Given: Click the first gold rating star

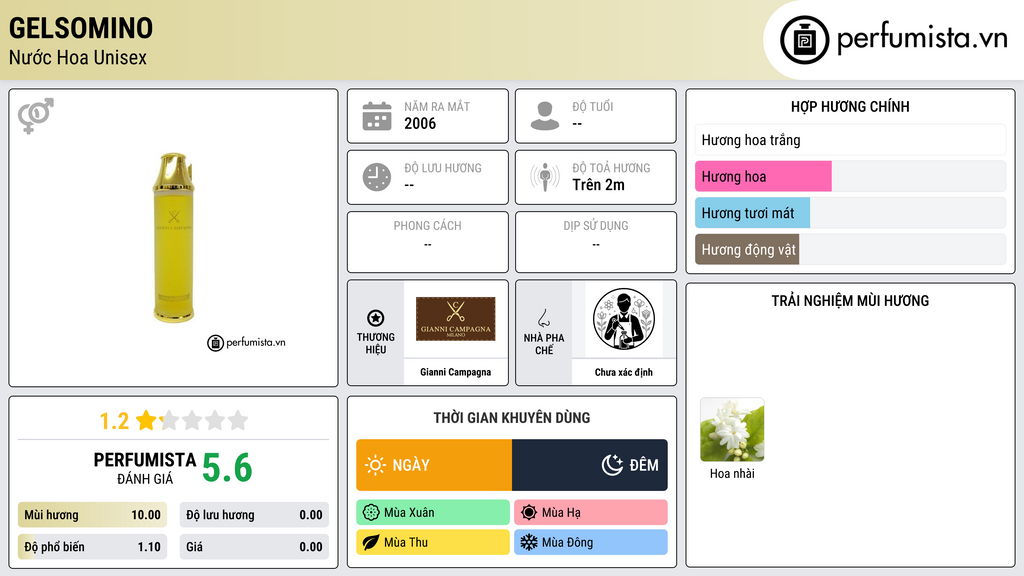Looking at the screenshot, I should click(146, 420).
